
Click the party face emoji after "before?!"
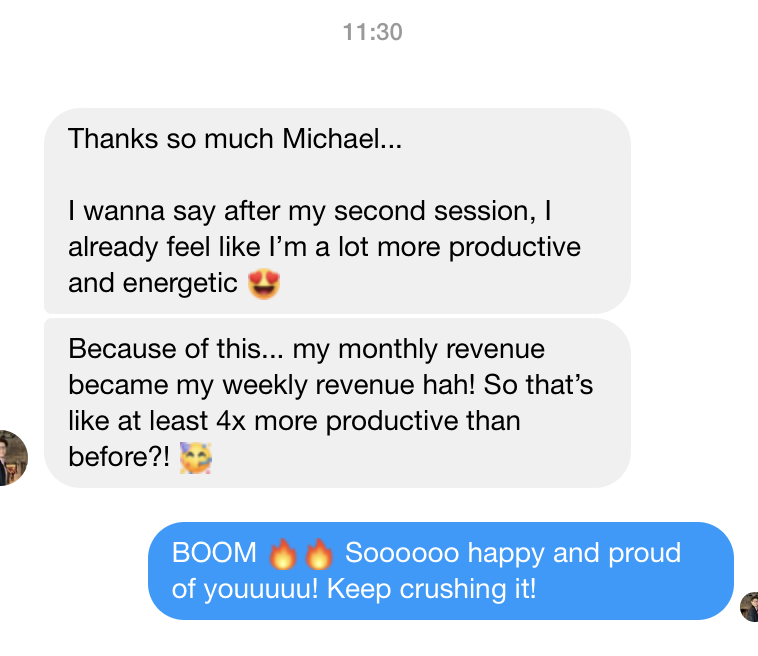(196, 458)
